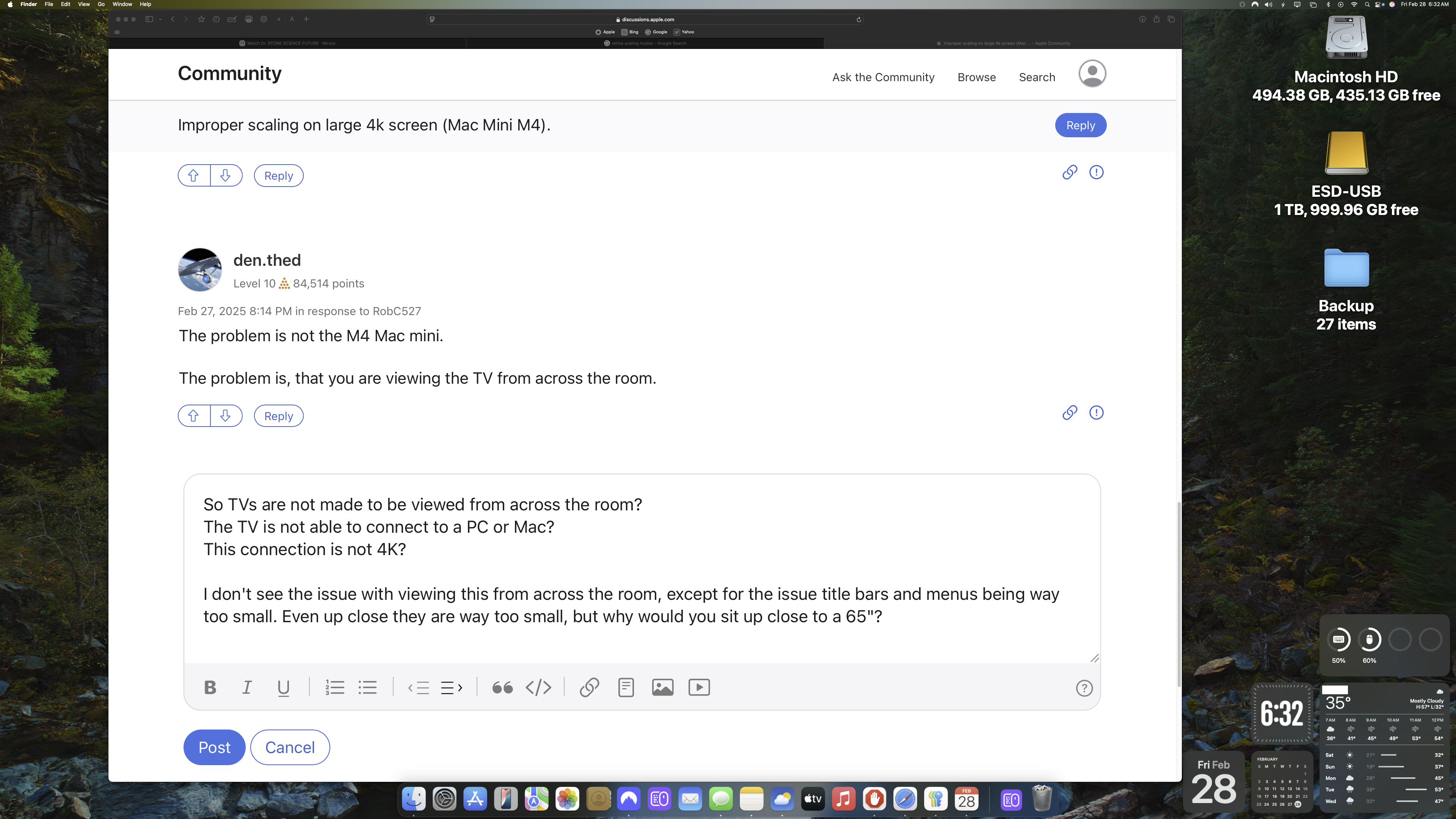Post the reply
Viewport: 1456px width, 819px height.
click(214, 747)
